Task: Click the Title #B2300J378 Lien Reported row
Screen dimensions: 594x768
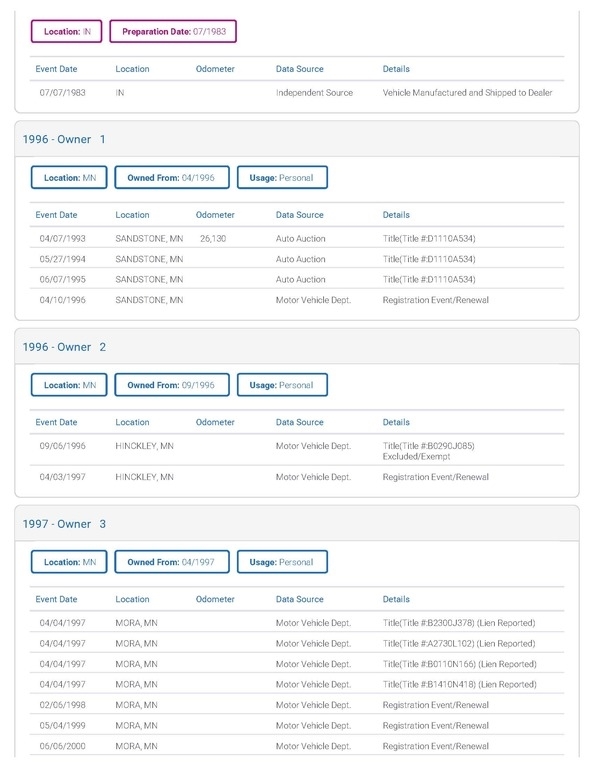Action: [x=297, y=623]
